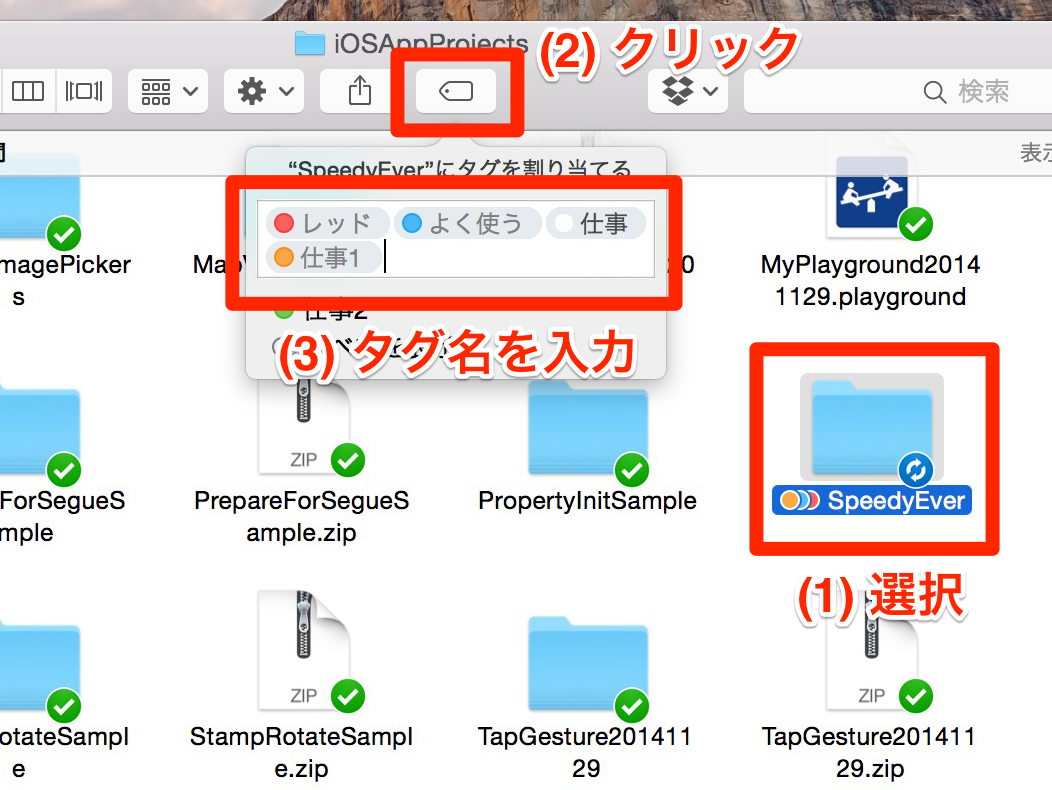Select the 仕事 tag token
1052x790 pixels.
tap(596, 223)
